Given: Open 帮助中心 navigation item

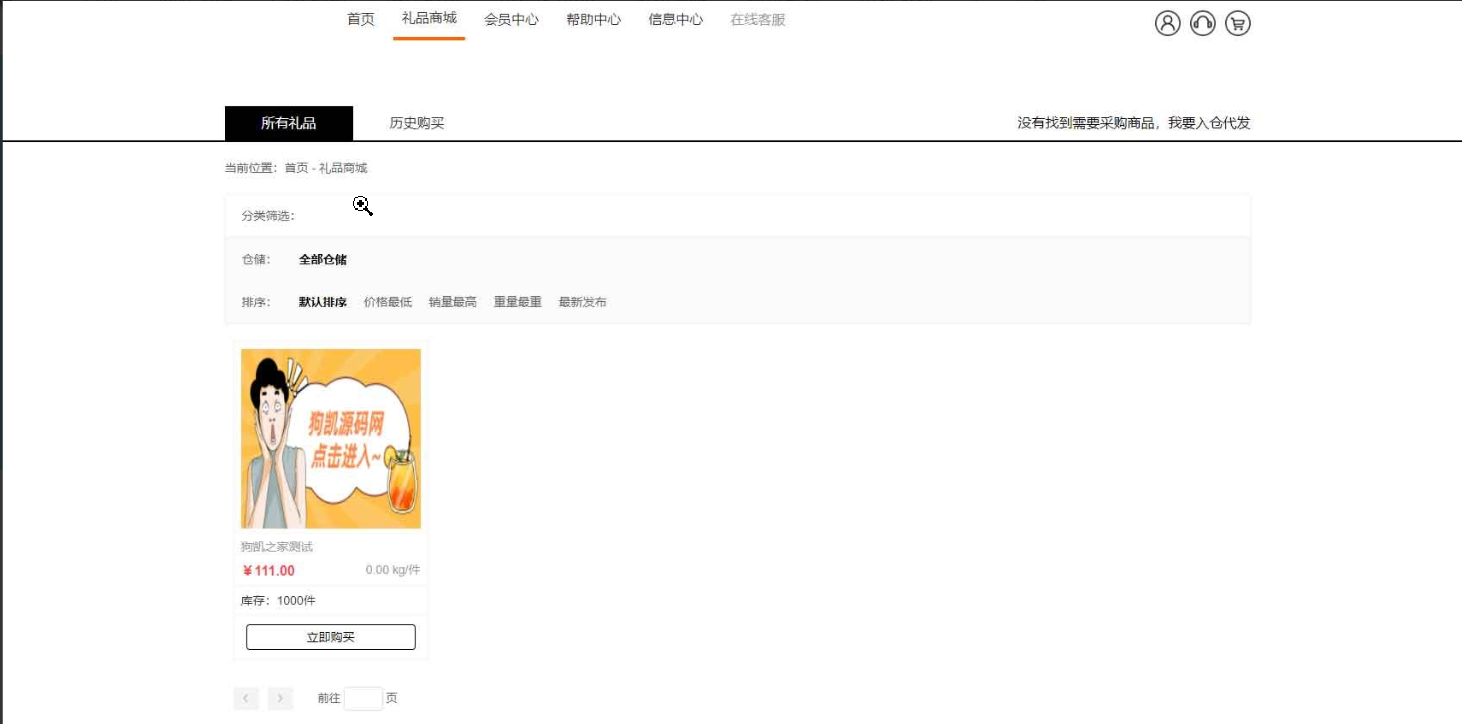Looking at the screenshot, I should [594, 19].
